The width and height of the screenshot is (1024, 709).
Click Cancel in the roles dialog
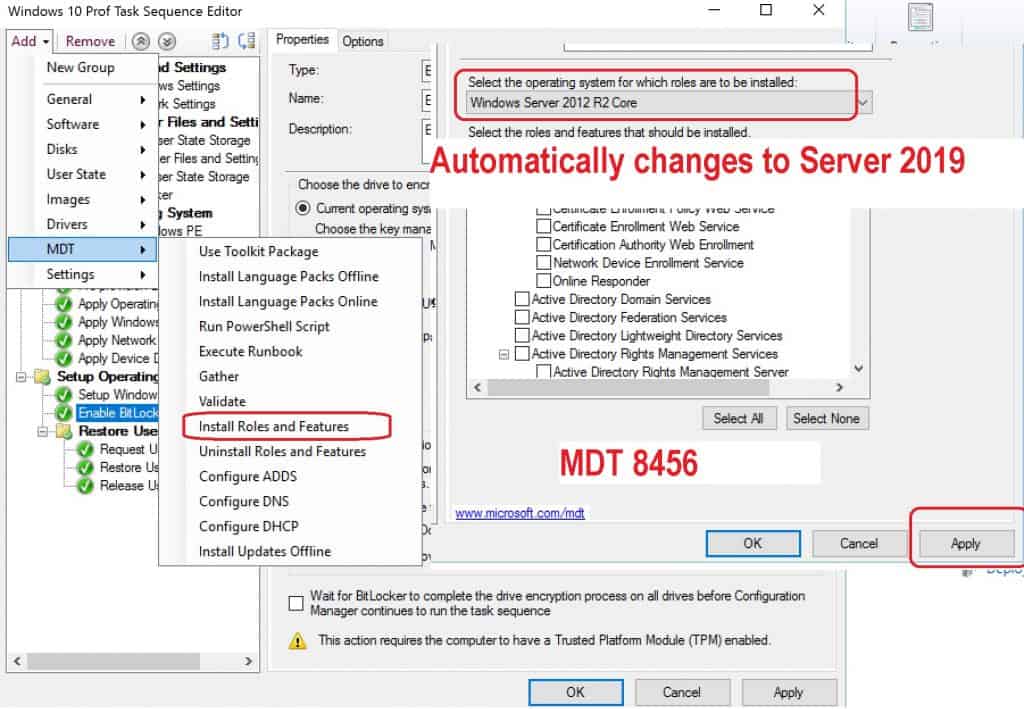(859, 543)
